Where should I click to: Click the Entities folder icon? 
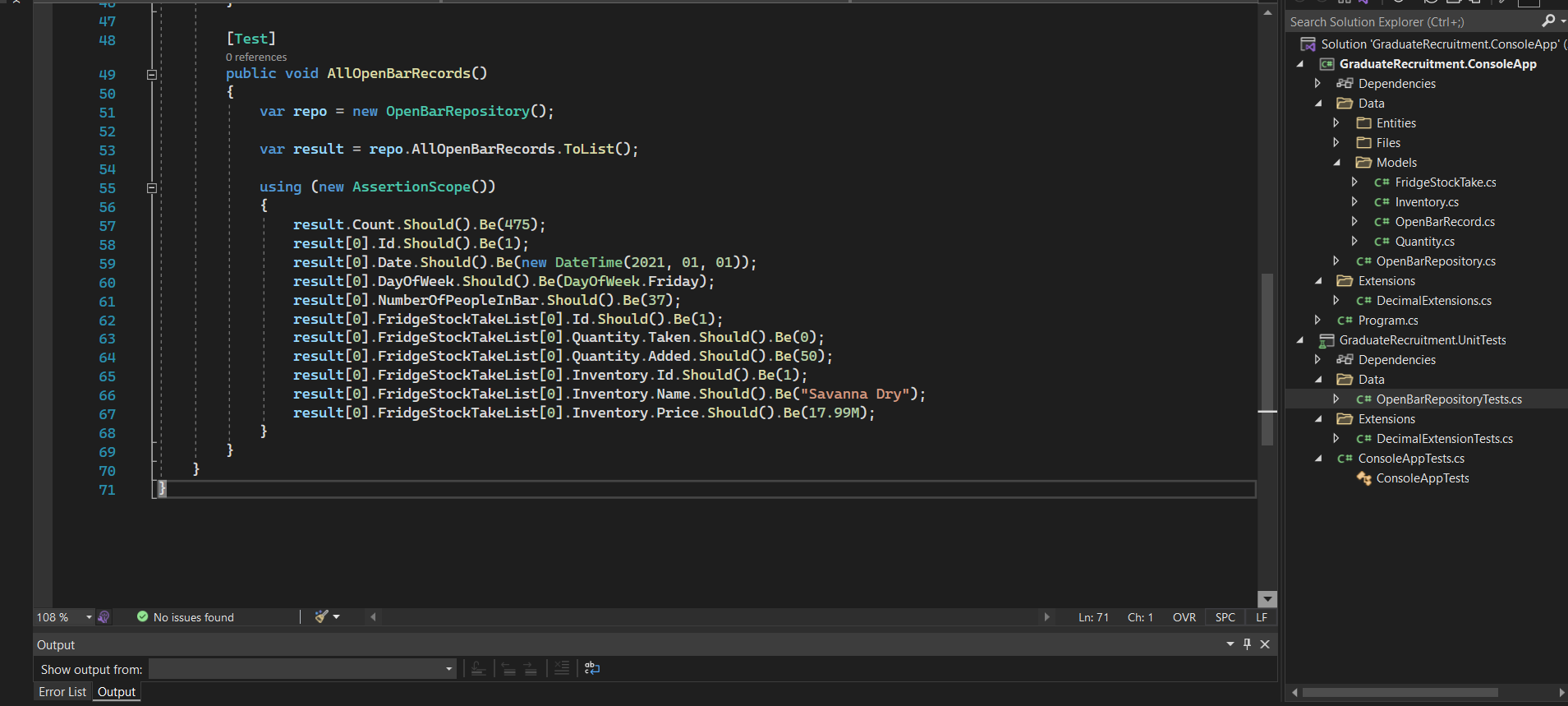1363,123
